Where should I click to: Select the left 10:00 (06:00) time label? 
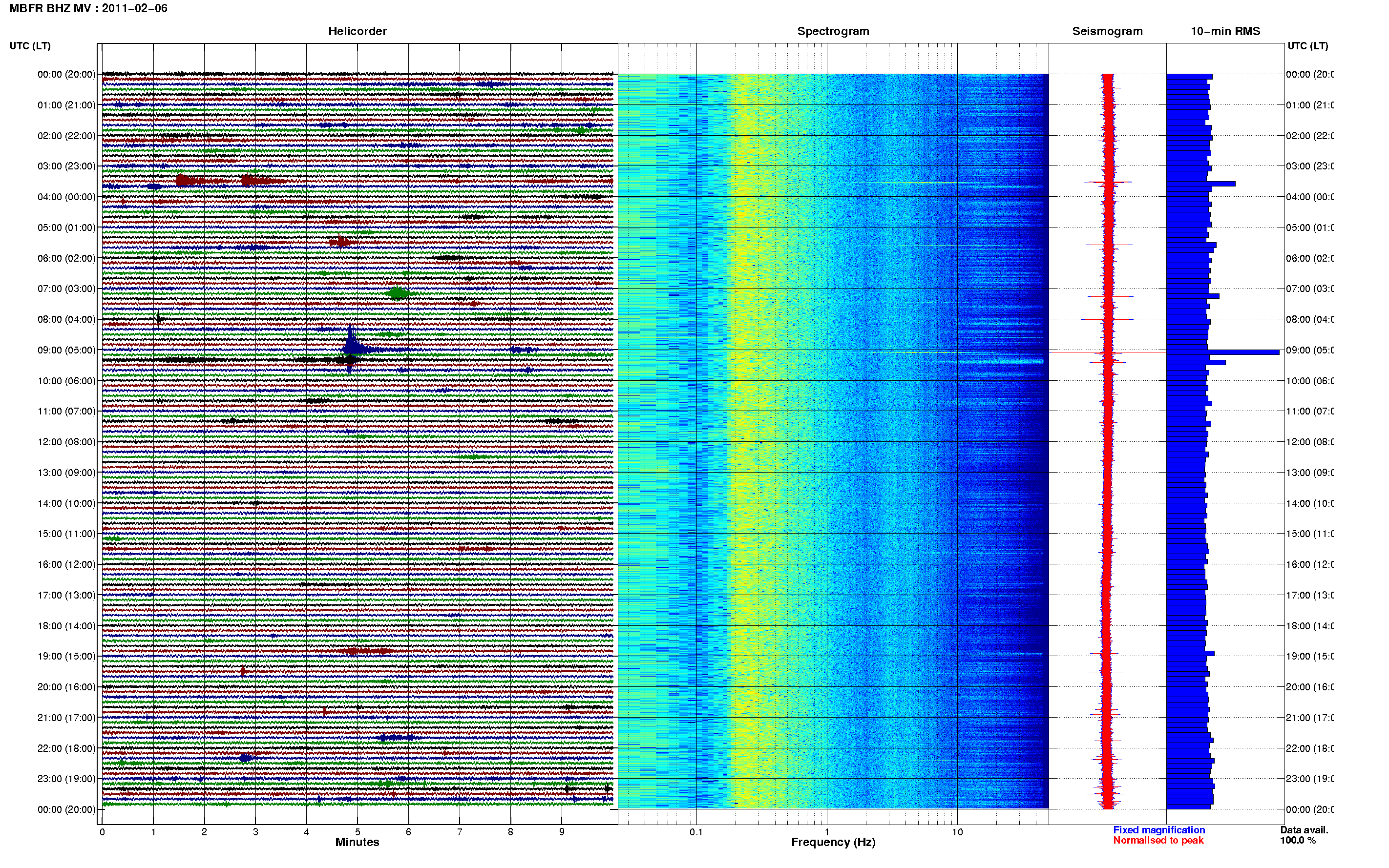click(x=66, y=381)
